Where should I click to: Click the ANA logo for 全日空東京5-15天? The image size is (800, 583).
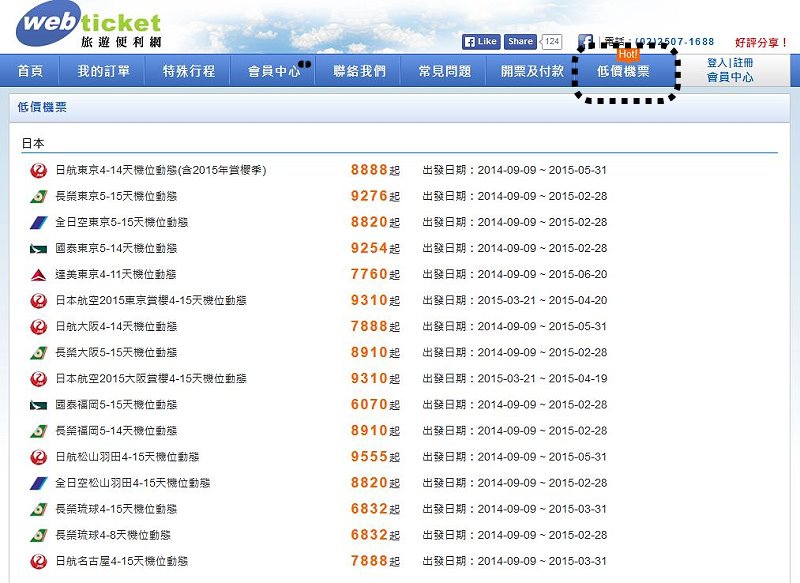click(38, 222)
